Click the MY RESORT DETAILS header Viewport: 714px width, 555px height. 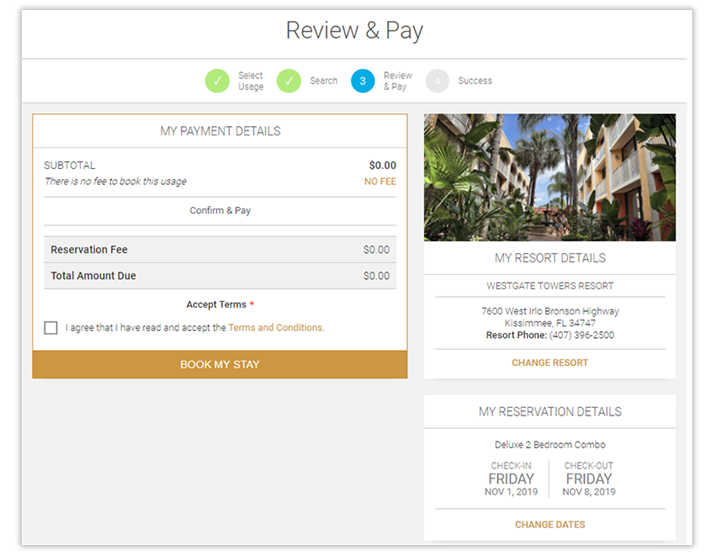(550, 258)
